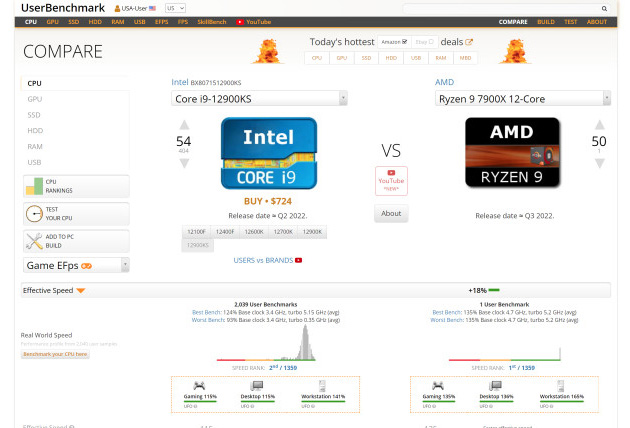Click the Intel Desktop 115% monitor icon

(x=257, y=386)
